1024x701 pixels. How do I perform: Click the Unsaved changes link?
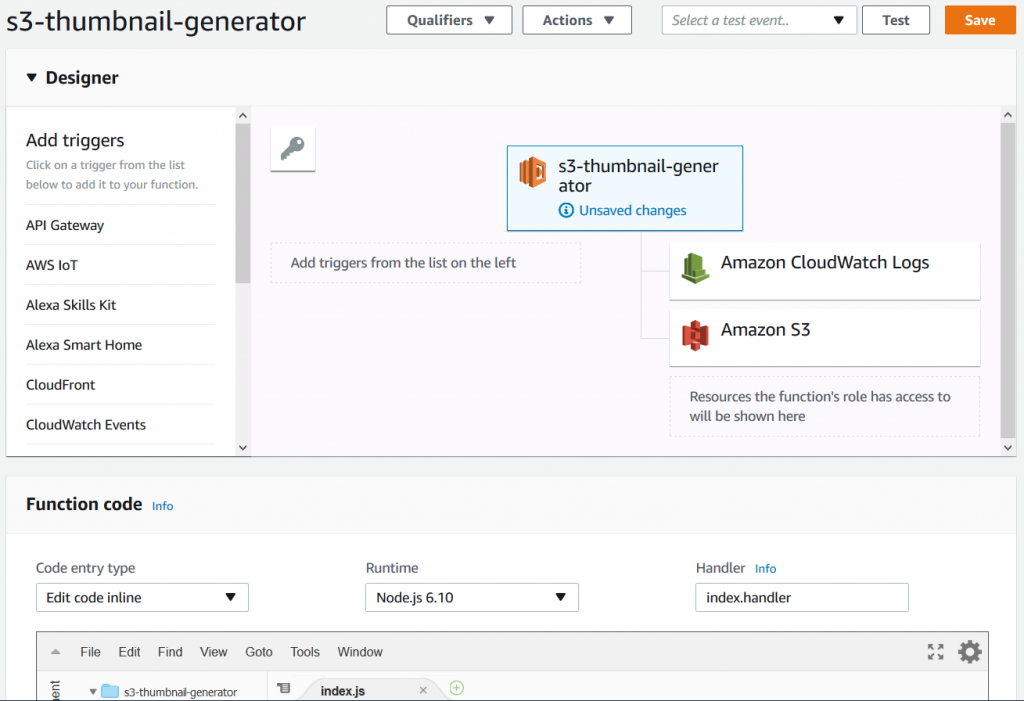click(632, 210)
